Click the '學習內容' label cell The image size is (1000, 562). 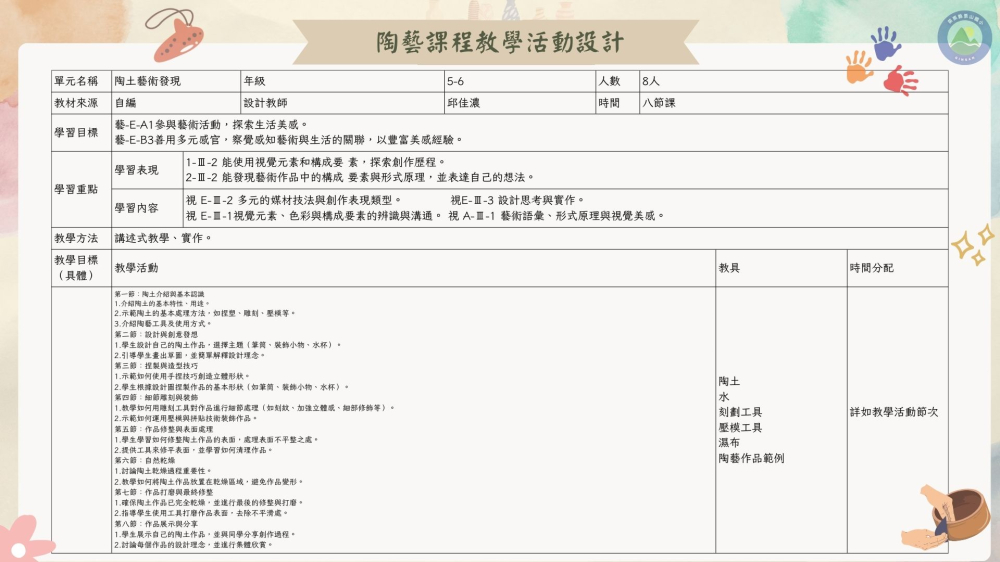[147, 208]
